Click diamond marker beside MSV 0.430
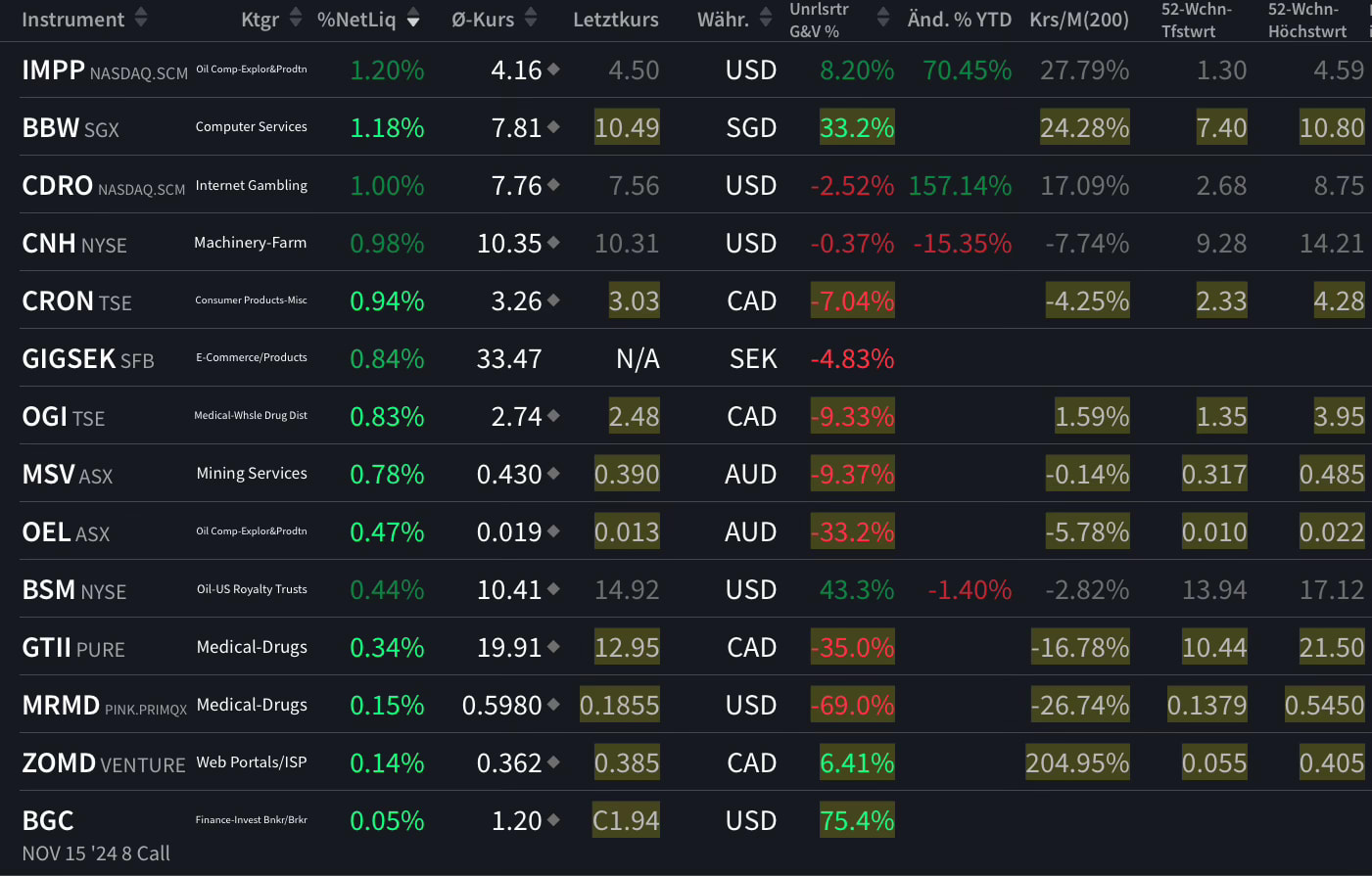The width and height of the screenshot is (1372, 876). pos(553,474)
